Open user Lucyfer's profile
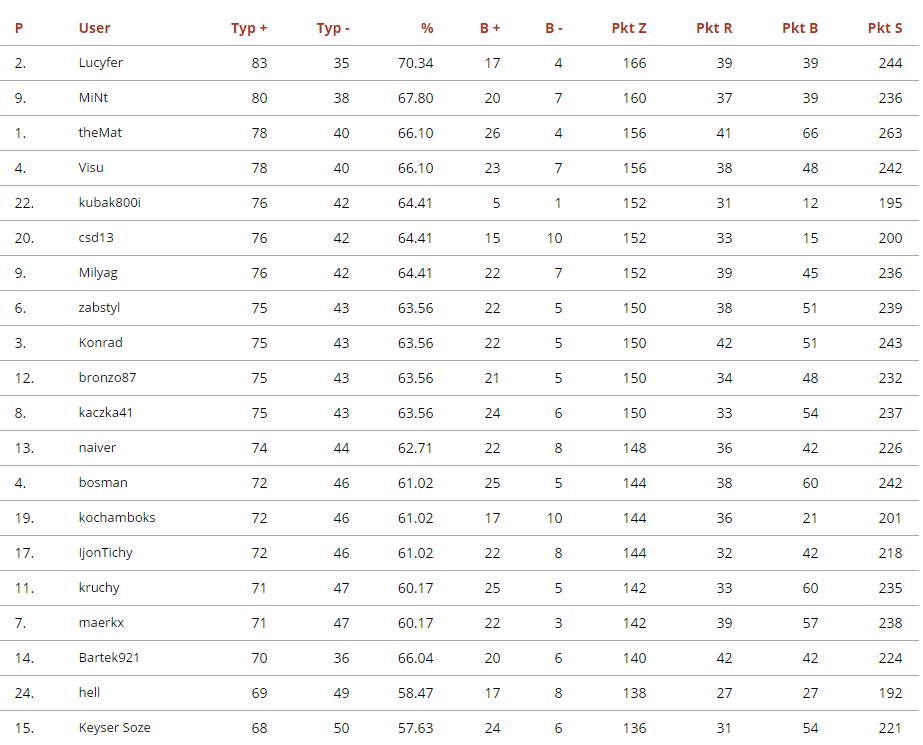The image size is (923, 745). pos(101,63)
